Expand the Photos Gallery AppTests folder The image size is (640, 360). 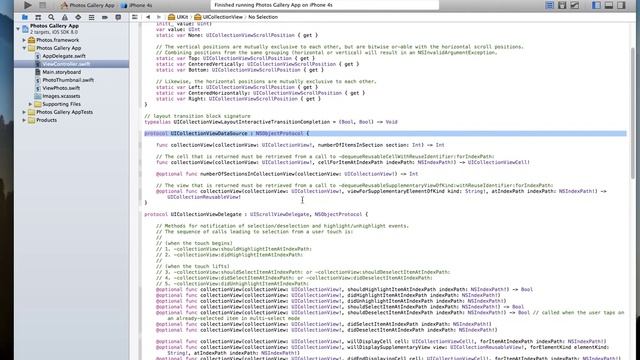pos(24,112)
